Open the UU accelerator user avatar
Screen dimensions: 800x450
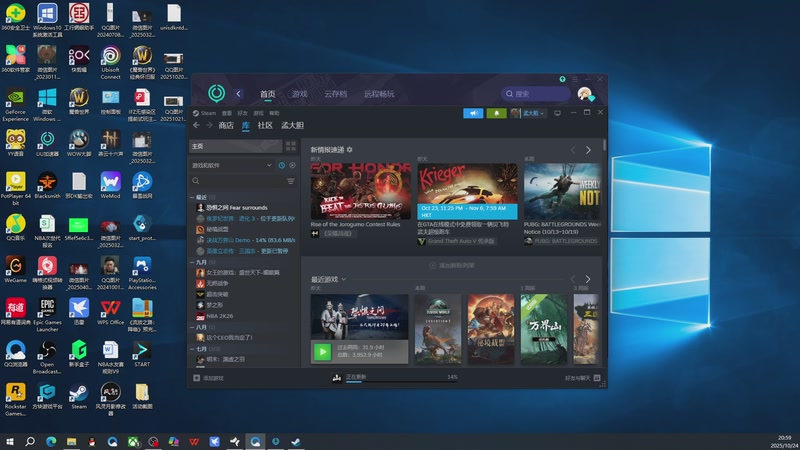pyautogui.click(x=585, y=93)
